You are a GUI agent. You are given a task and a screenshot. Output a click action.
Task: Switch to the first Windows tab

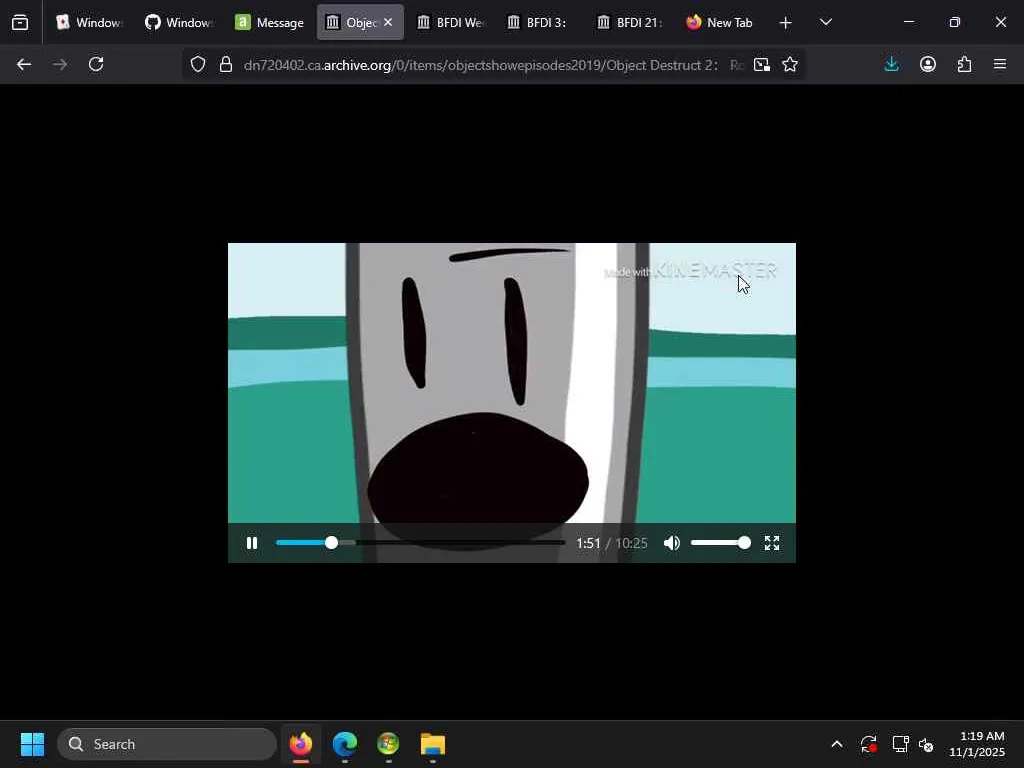click(x=89, y=22)
